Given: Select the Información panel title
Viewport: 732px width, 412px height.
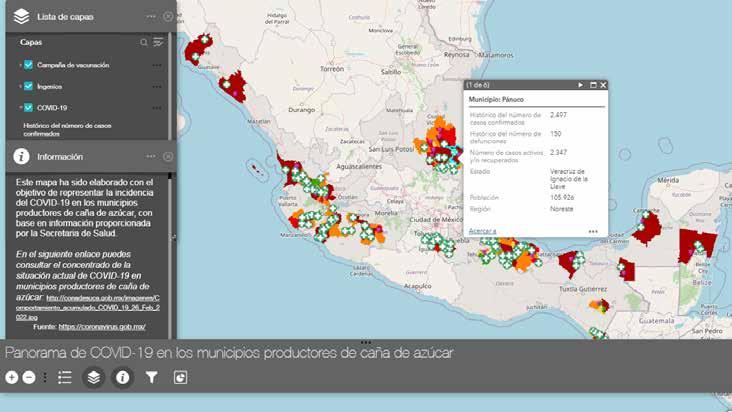Looking at the screenshot, I should pyautogui.click(x=60, y=157).
